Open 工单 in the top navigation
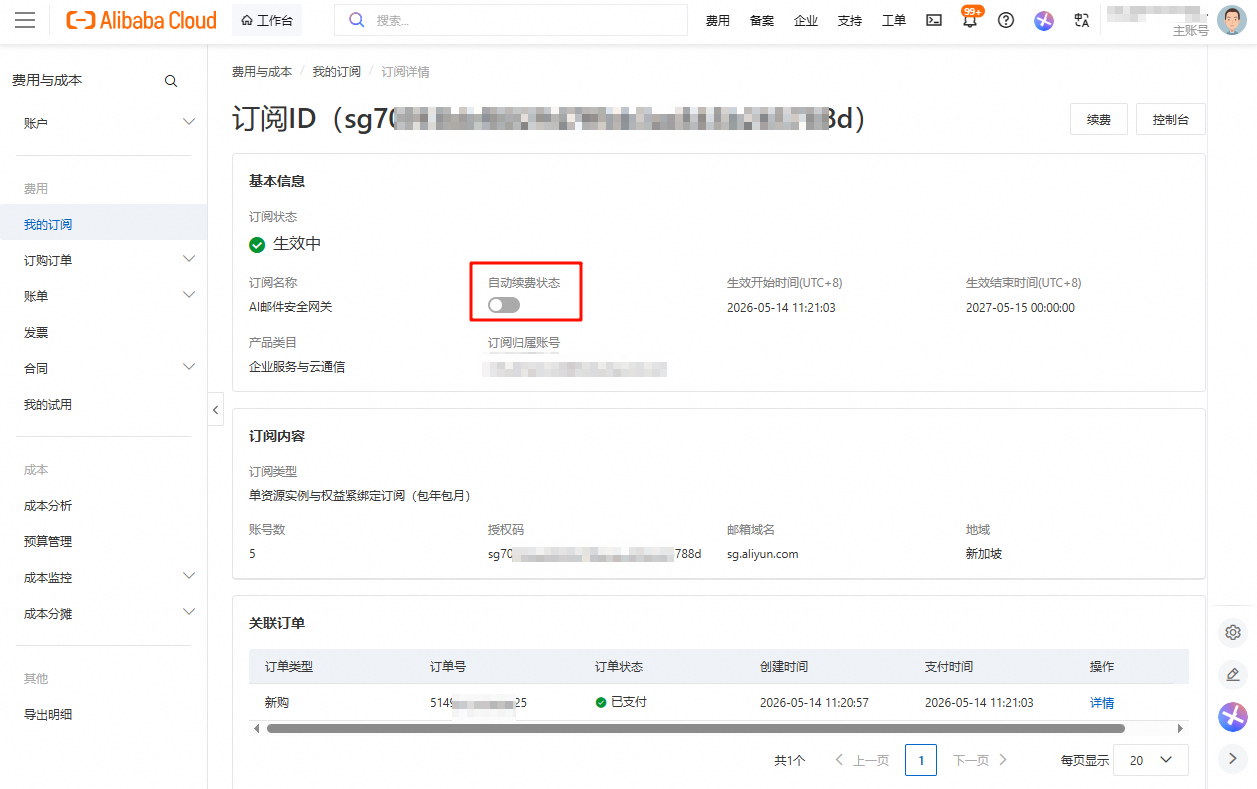 [x=894, y=20]
